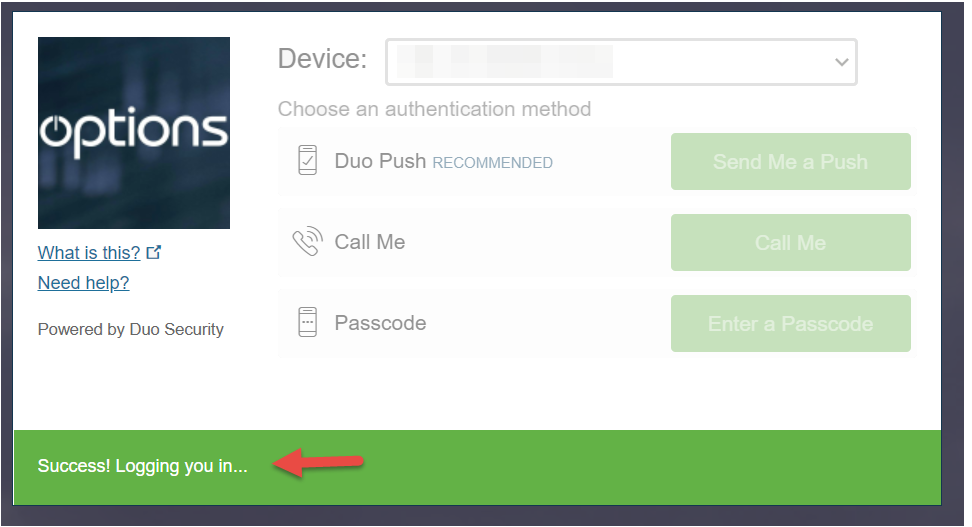The width and height of the screenshot is (972, 527).
Task: Select the Passcode method label
Action: 381,323
